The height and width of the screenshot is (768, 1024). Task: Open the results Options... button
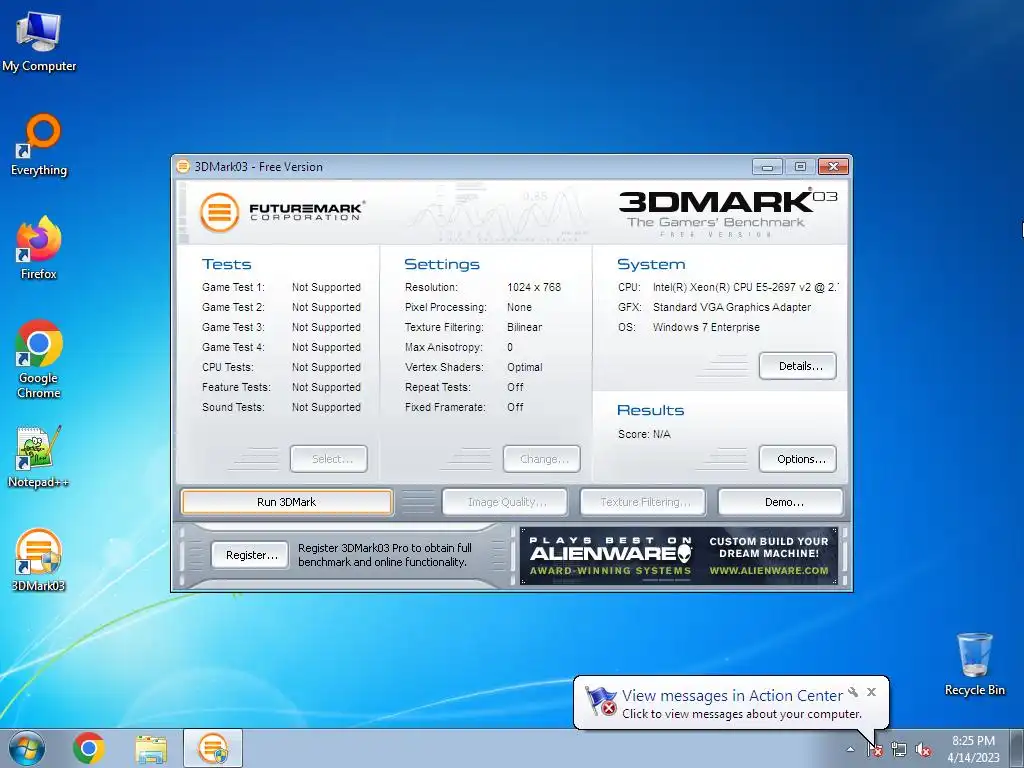click(797, 459)
